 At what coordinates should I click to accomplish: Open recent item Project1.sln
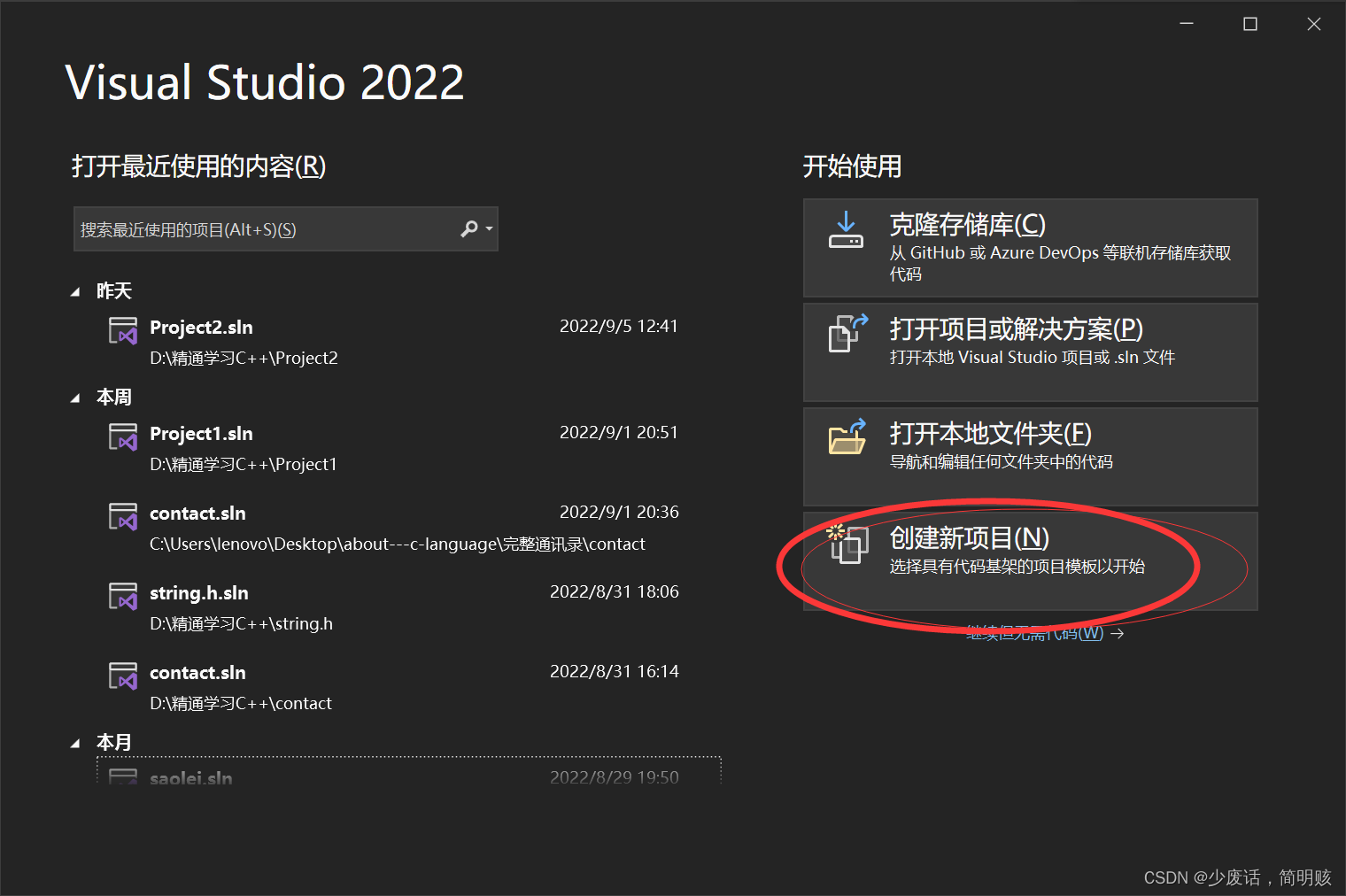[x=409, y=449]
